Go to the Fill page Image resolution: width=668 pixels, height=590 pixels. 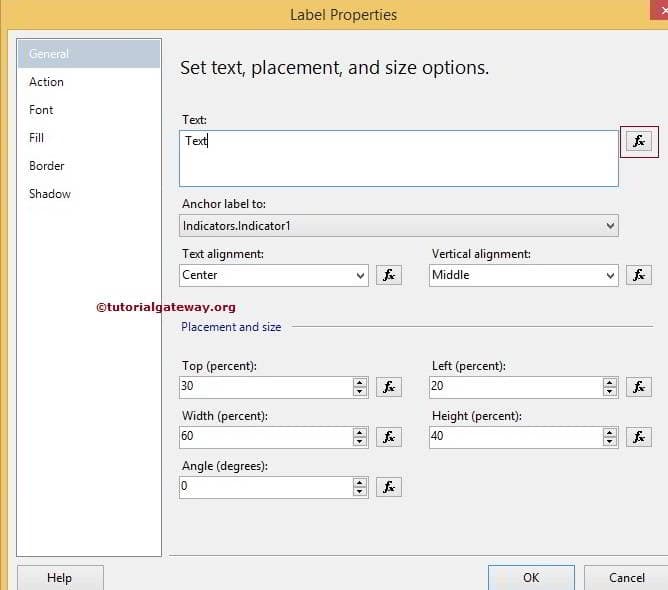89,138
